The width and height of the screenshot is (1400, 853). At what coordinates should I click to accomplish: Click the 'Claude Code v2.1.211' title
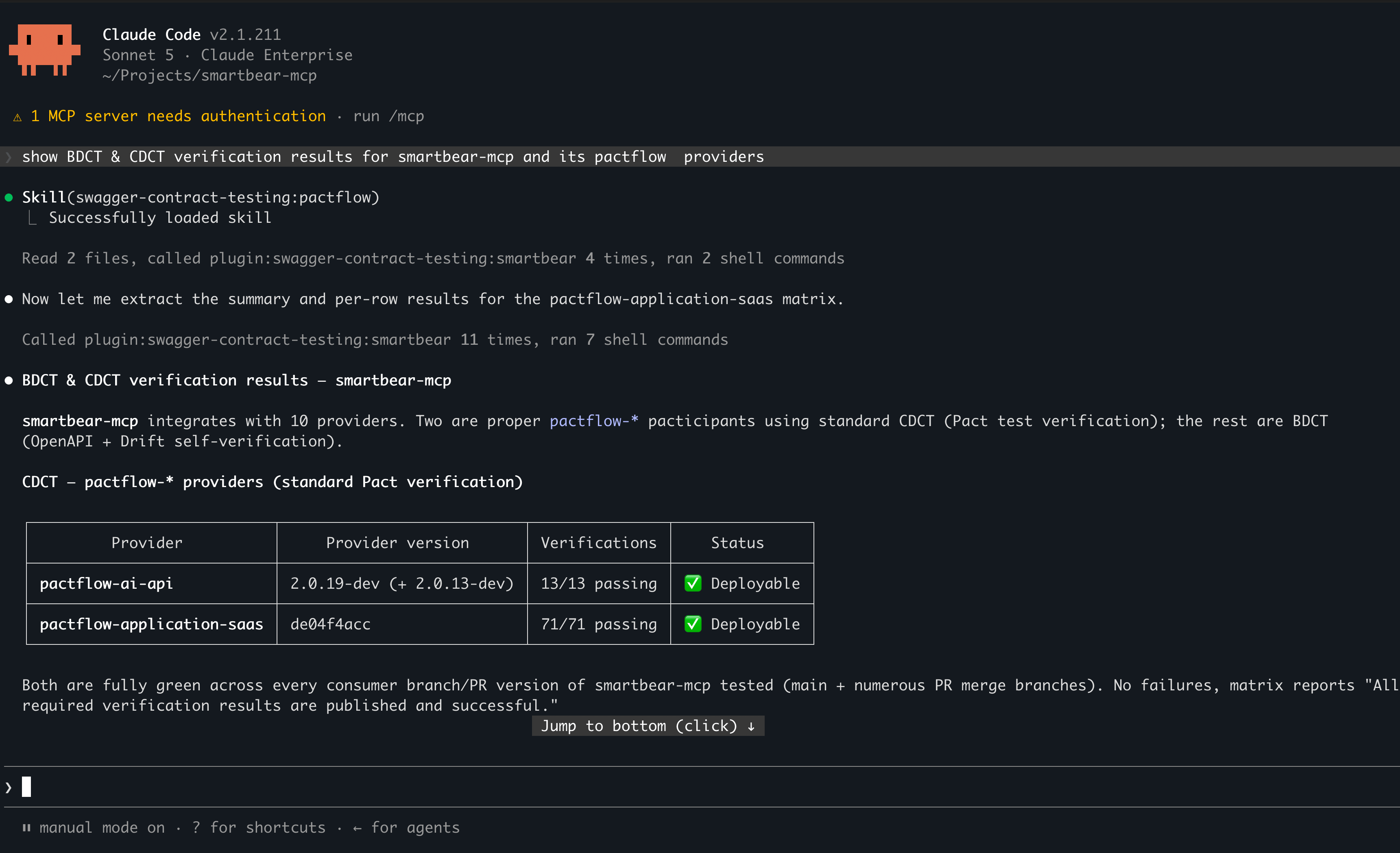[x=192, y=35]
